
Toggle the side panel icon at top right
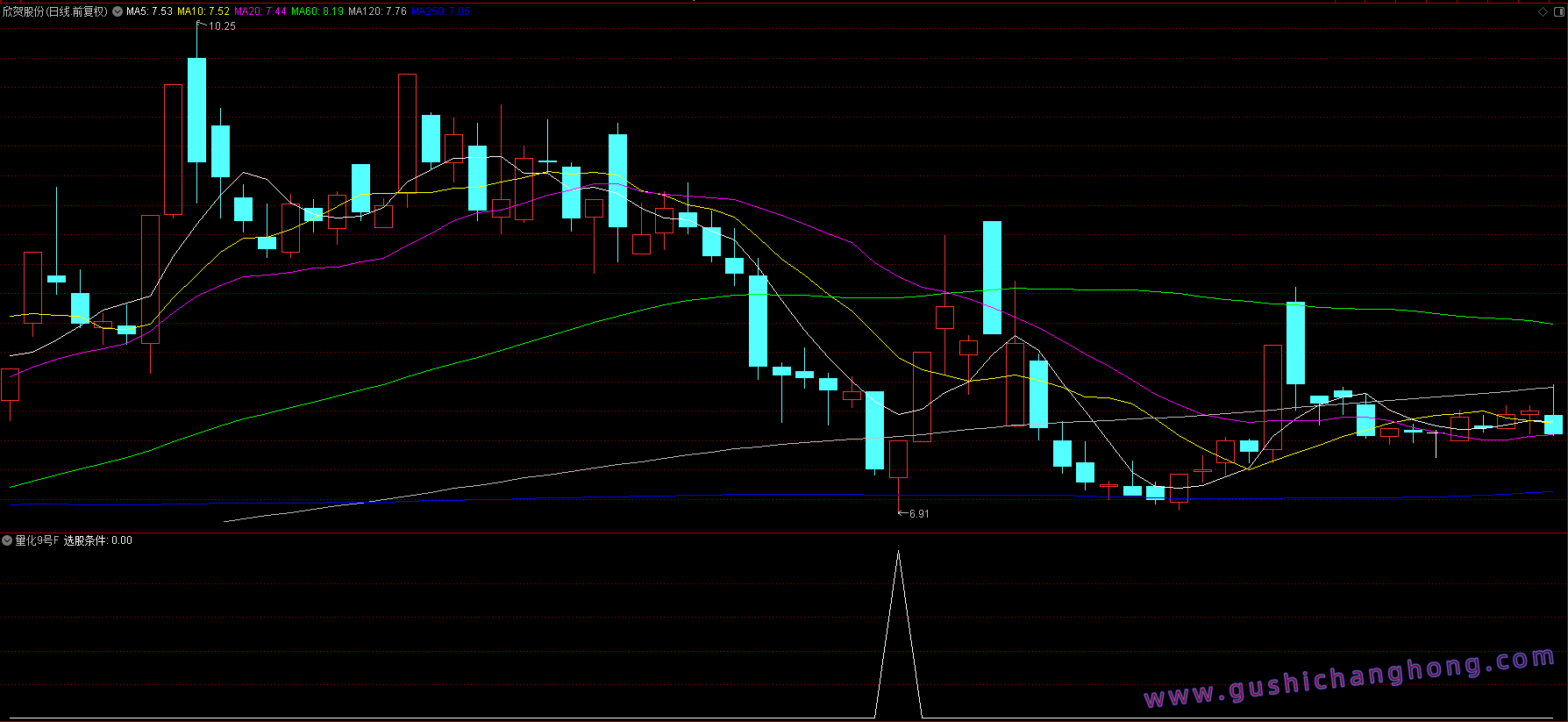1557,11
